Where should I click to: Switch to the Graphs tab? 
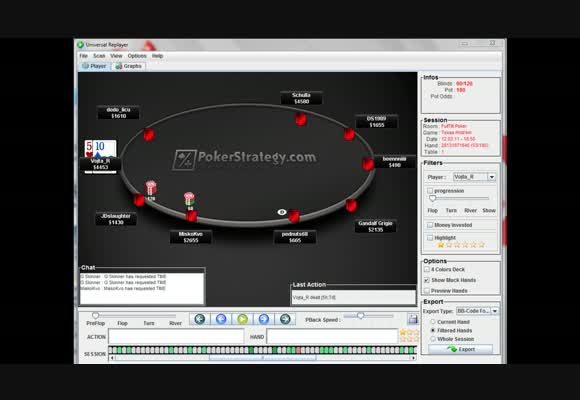coord(129,66)
